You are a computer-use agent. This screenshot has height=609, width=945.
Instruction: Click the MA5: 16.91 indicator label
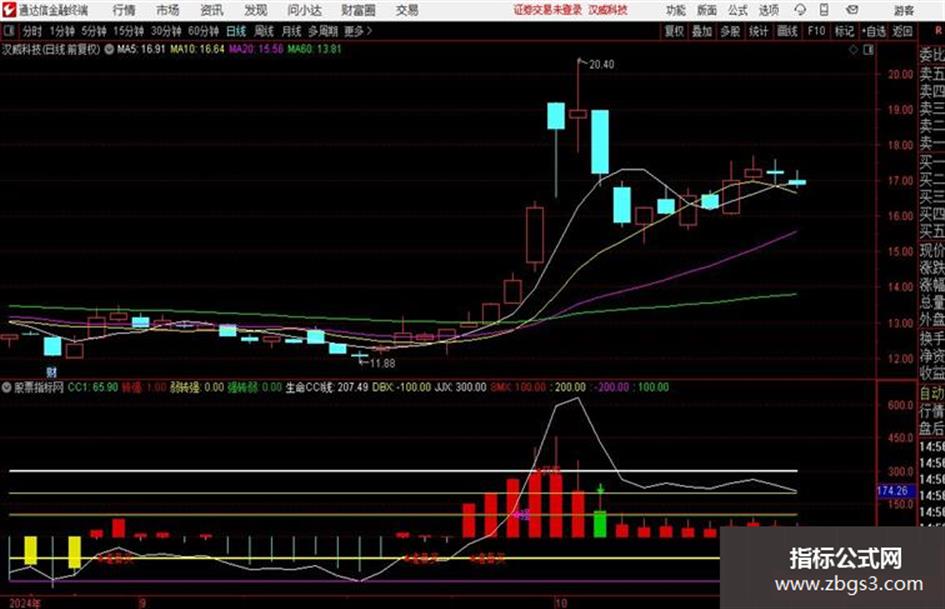click(x=141, y=49)
